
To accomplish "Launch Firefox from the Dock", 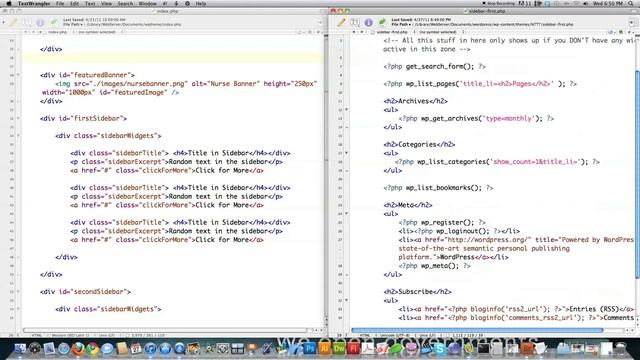I will [78, 349].
